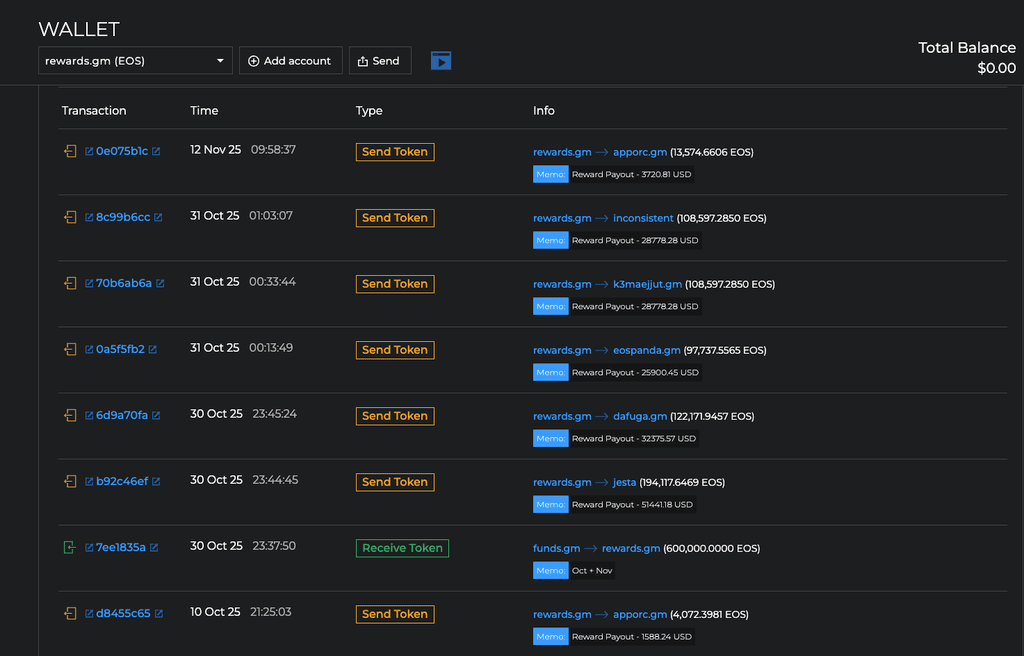Open the jesta account link
1024x656 pixels.
(x=624, y=482)
